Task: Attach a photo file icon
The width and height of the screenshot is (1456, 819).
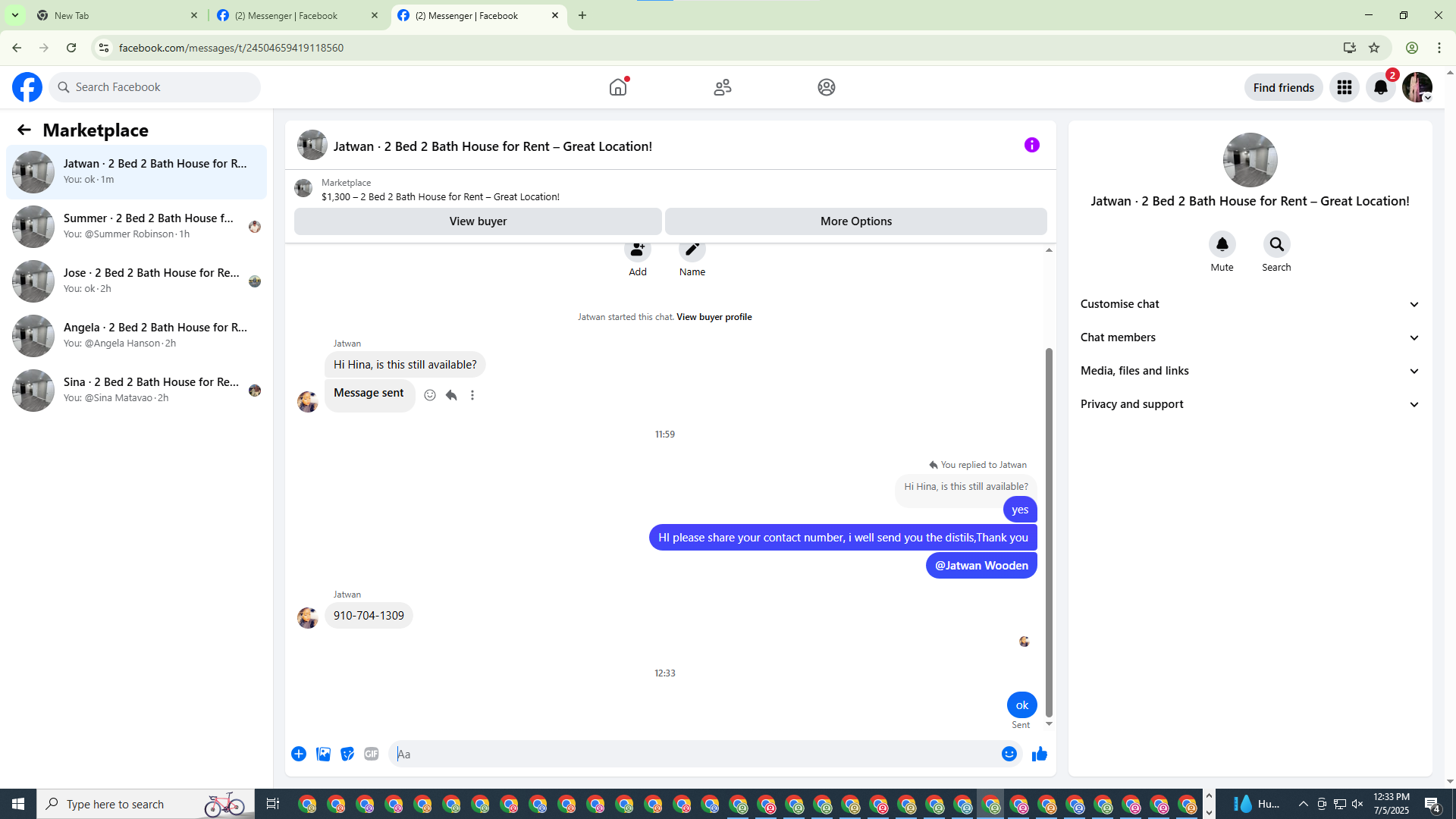Action: [x=323, y=754]
